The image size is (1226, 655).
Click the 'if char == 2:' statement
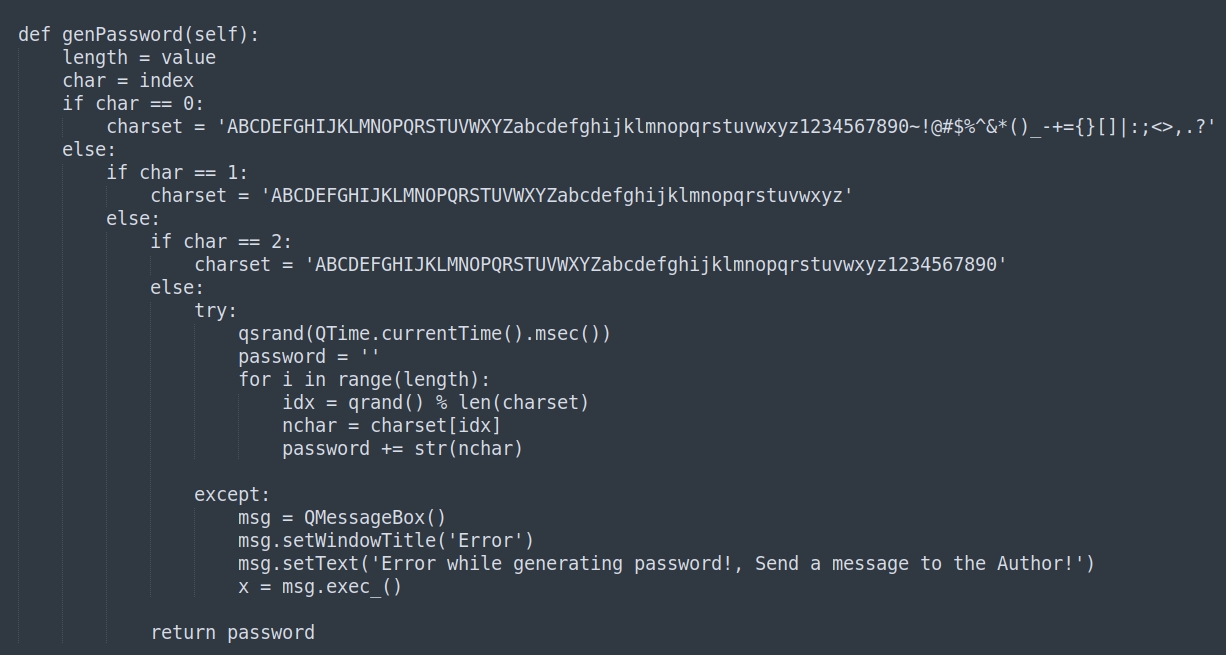tap(221, 242)
